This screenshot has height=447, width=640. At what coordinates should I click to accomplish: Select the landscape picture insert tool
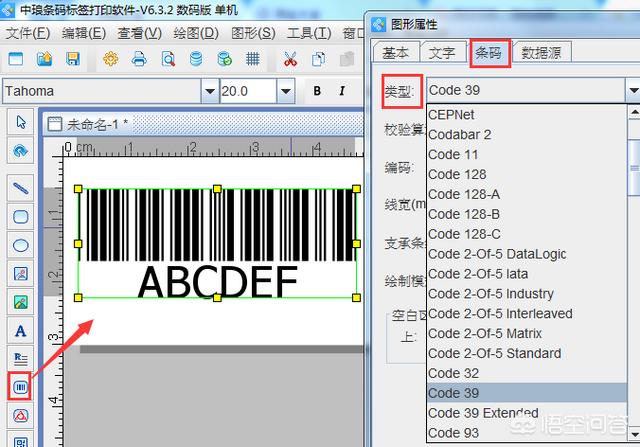click(20, 302)
